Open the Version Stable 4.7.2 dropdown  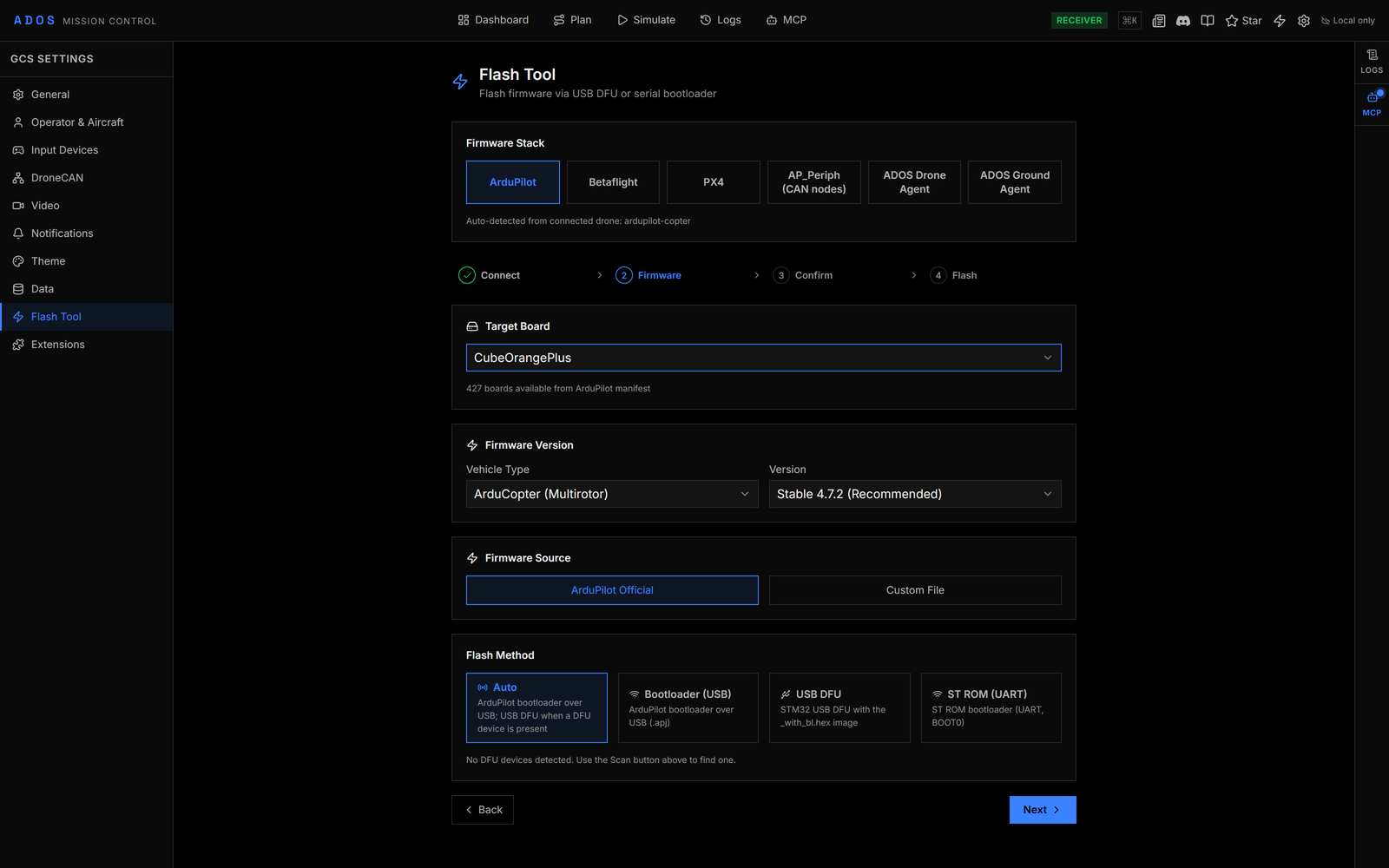pos(915,494)
